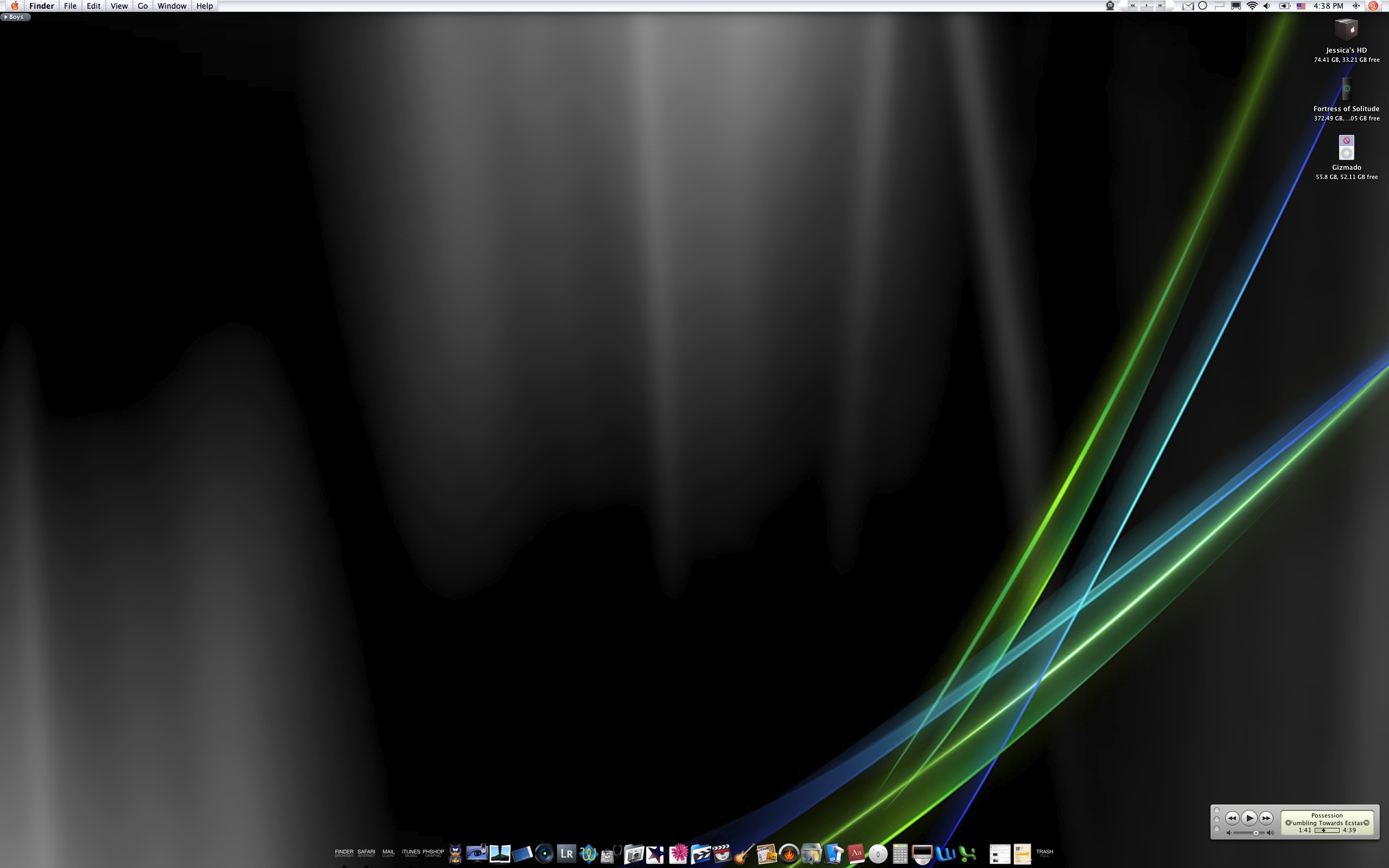Click the 4:38 PM clock
1389x868 pixels.
(x=1328, y=6)
